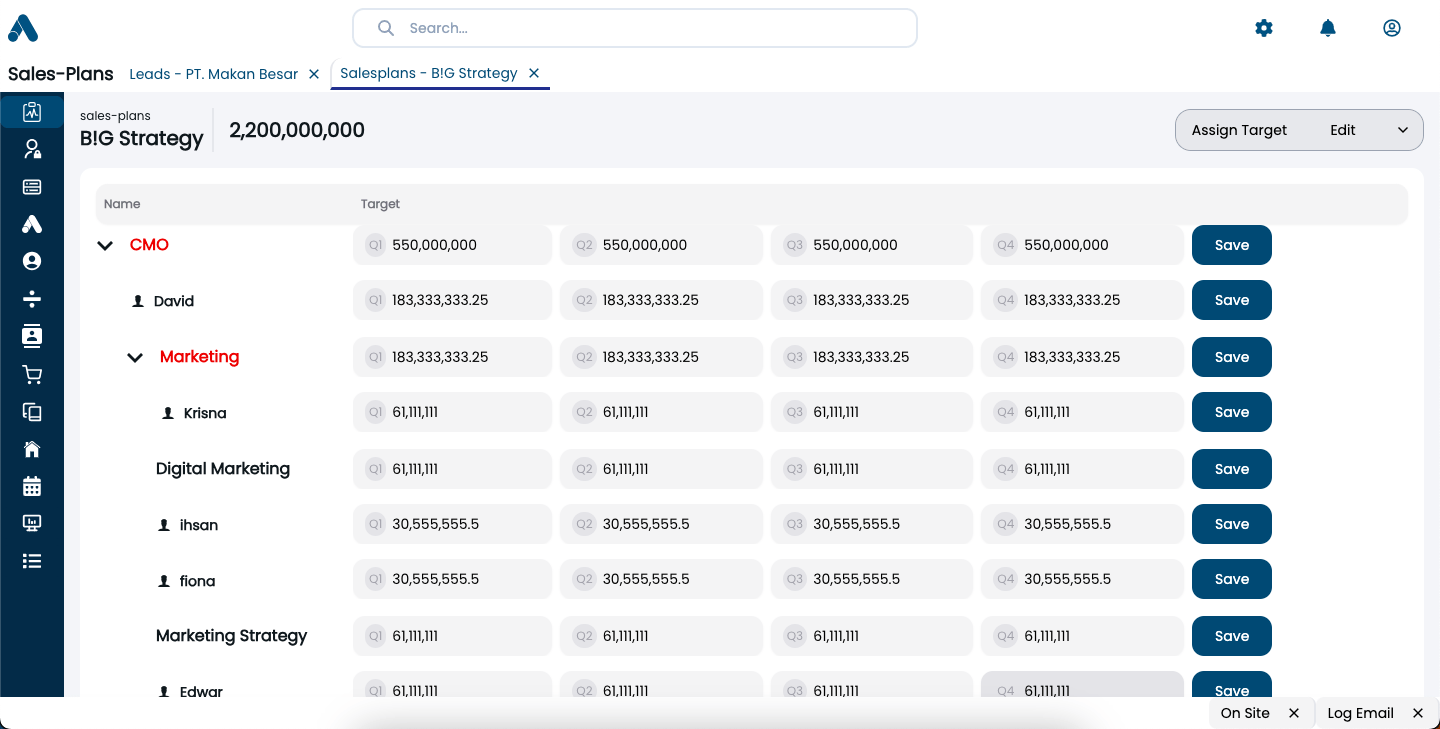Edit CMO Q1 target field
The width and height of the screenshot is (1440, 729).
452,245
